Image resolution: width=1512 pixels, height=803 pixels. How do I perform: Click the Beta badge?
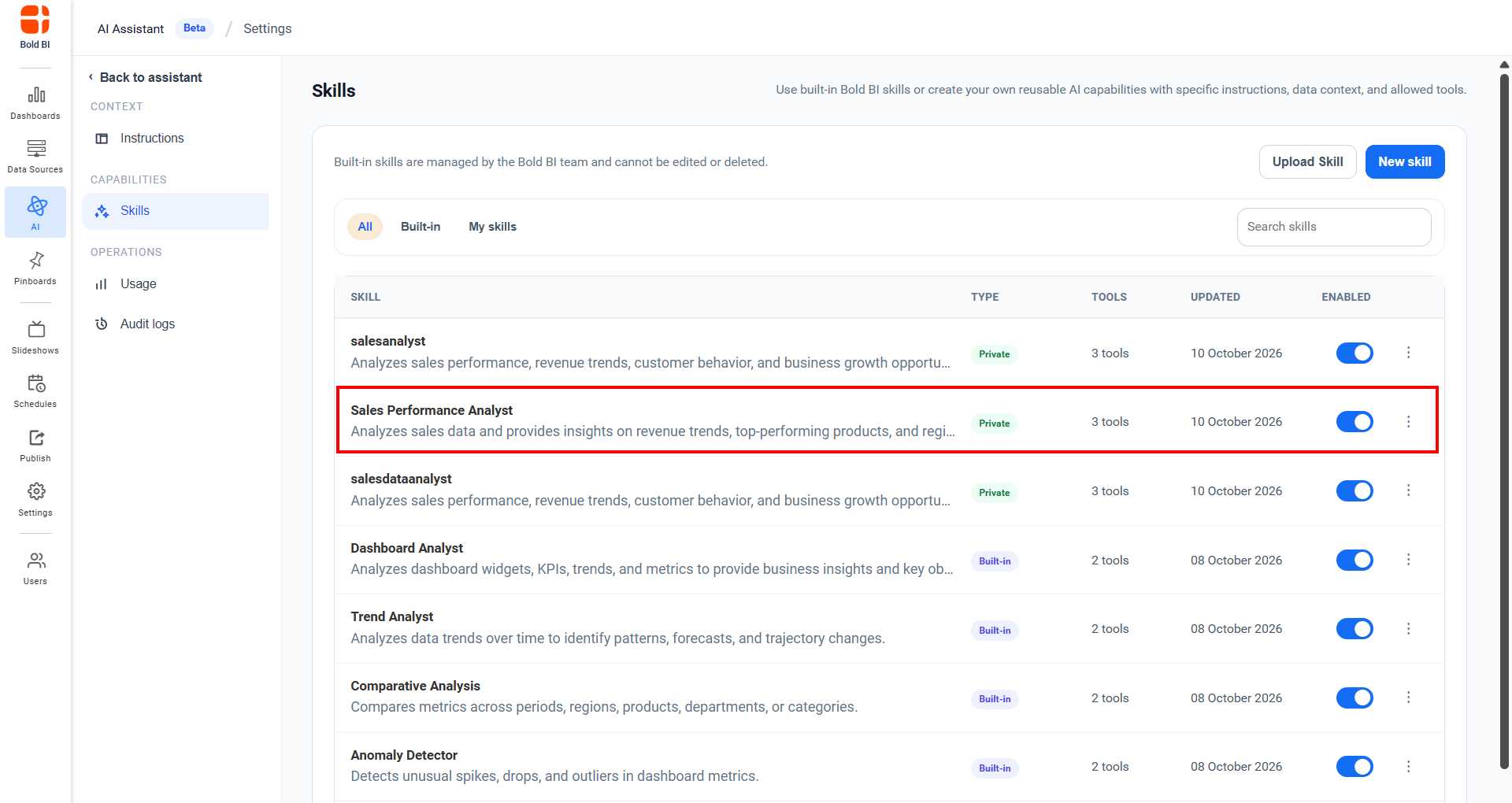click(195, 28)
